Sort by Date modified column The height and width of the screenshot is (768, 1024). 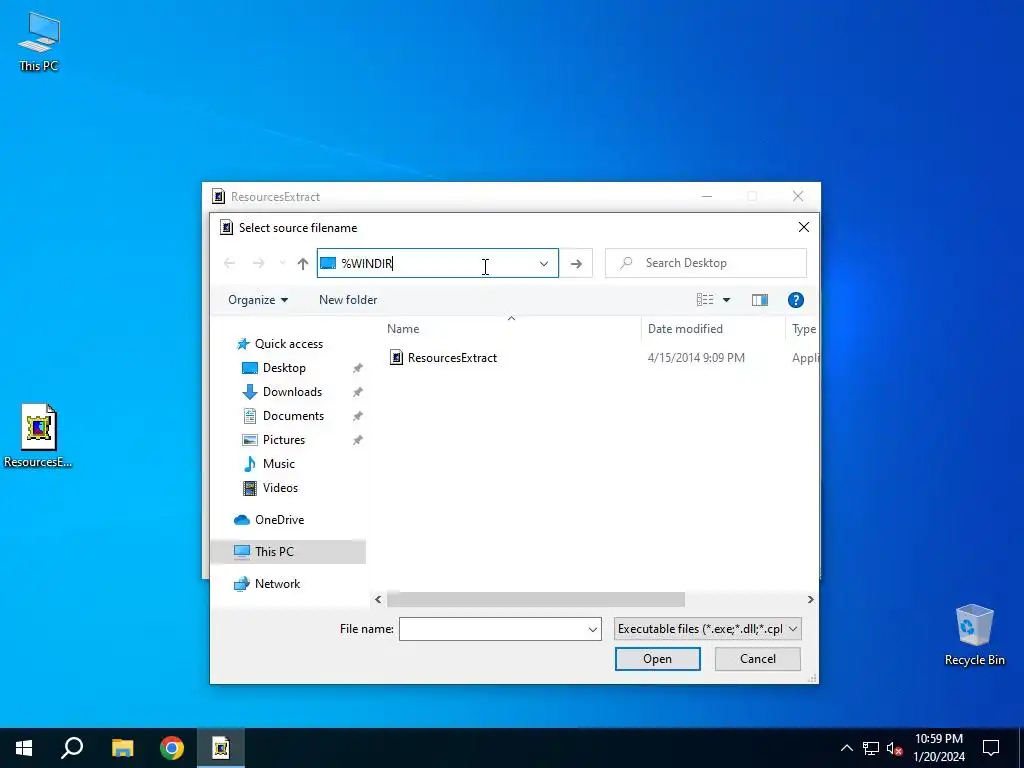(685, 328)
